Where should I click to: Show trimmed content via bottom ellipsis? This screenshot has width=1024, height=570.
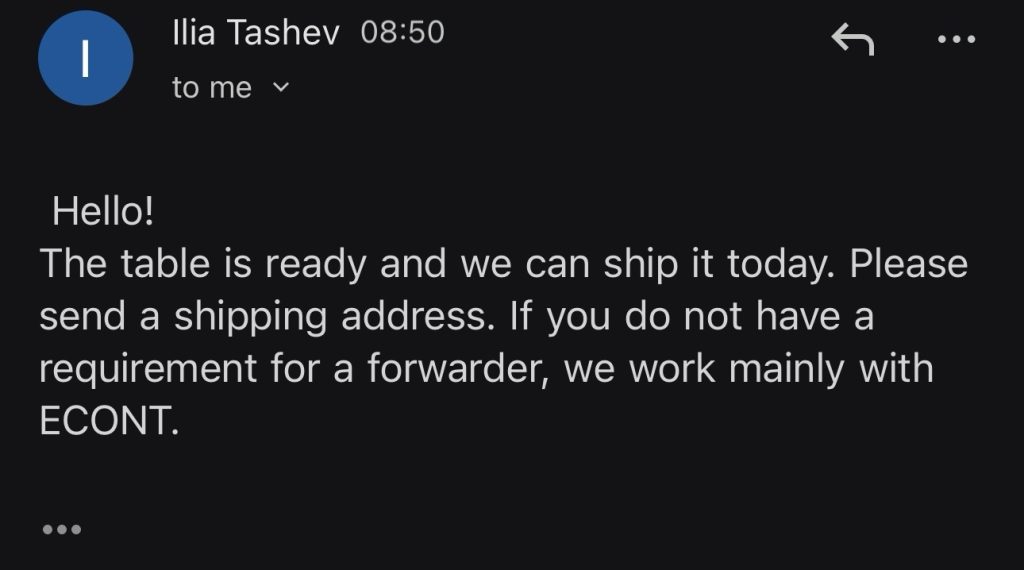pos(61,529)
